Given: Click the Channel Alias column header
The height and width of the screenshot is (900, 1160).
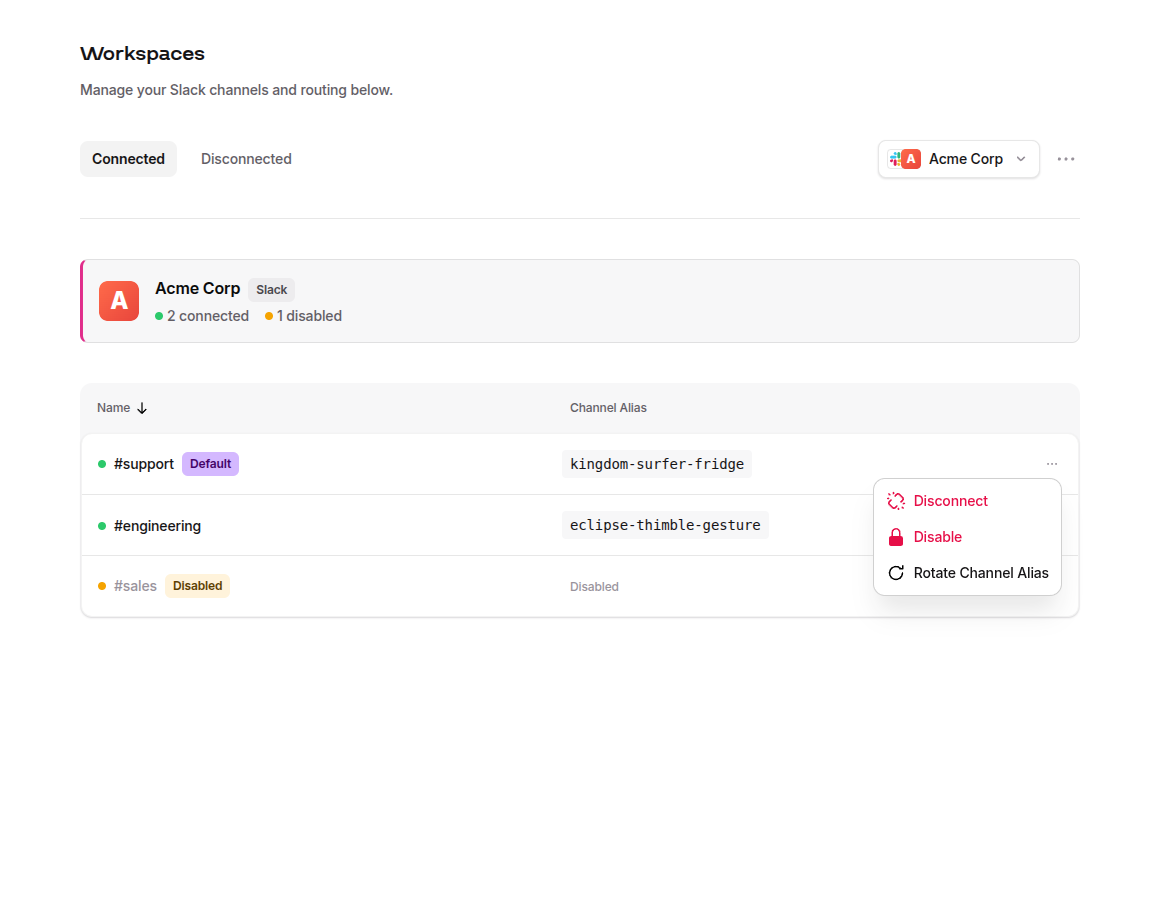Looking at the screenshot, I should click(x=608, y=408).
